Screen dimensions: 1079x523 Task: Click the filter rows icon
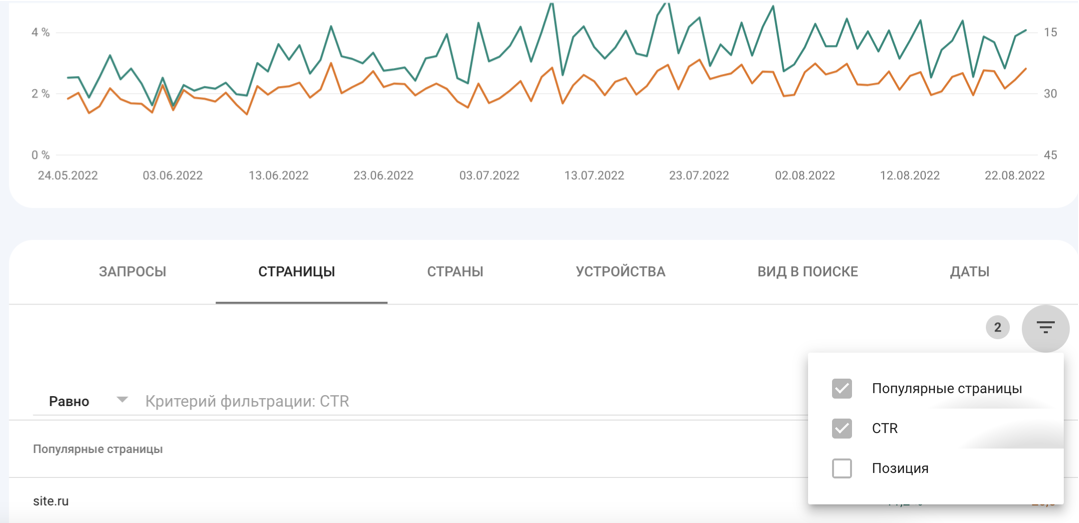1045,327
